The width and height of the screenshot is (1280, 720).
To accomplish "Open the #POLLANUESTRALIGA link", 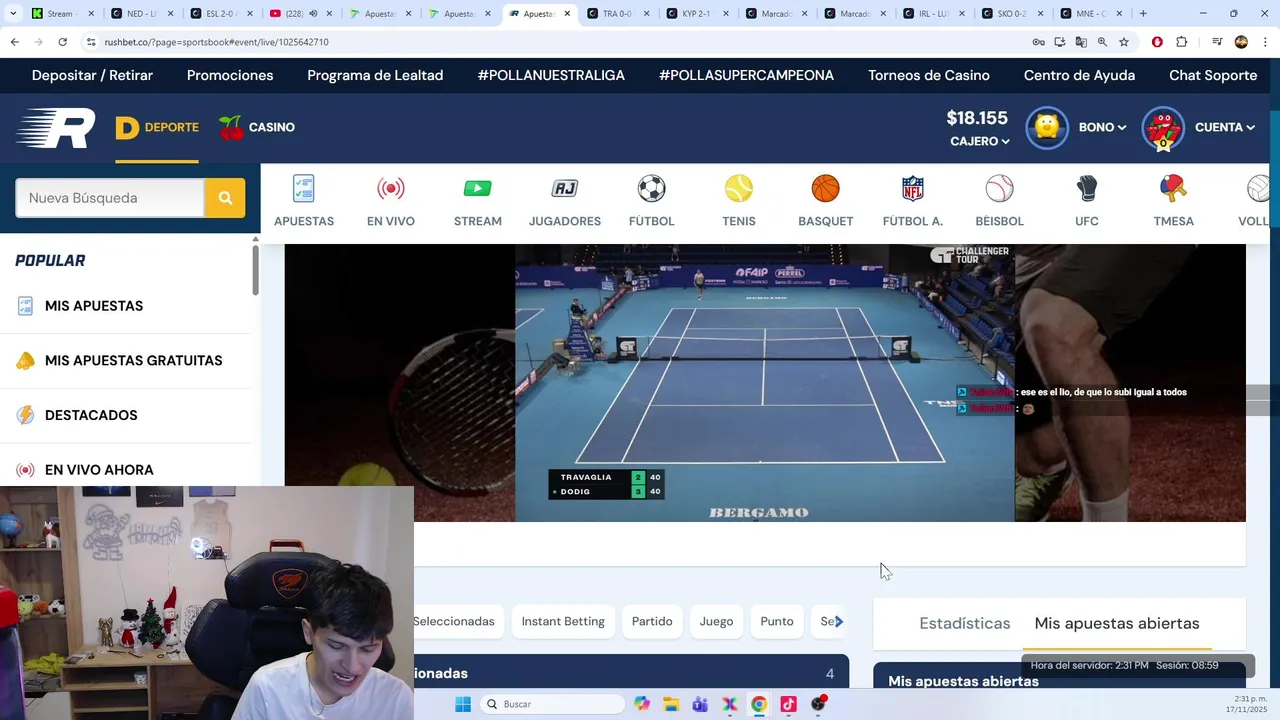I will pos(551,75).
